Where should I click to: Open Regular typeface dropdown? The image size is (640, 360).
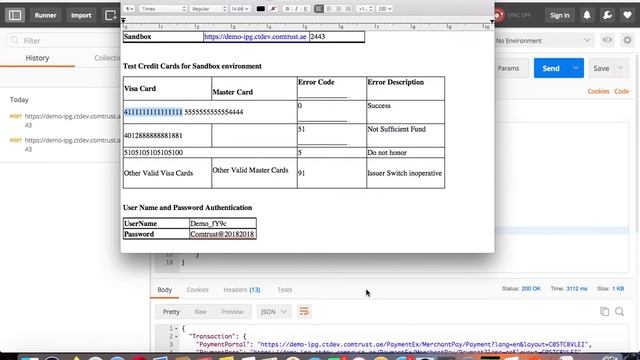click(209, 9)
